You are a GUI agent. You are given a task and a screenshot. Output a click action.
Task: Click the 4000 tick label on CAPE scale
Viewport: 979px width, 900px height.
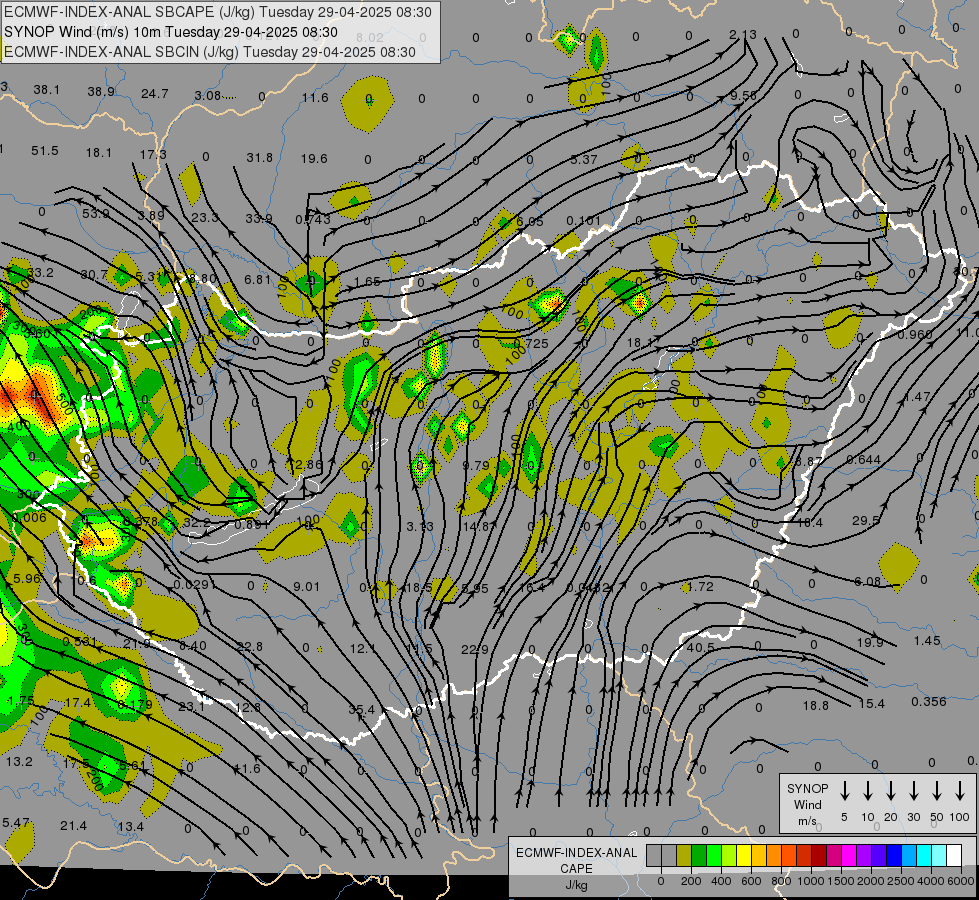931,881
